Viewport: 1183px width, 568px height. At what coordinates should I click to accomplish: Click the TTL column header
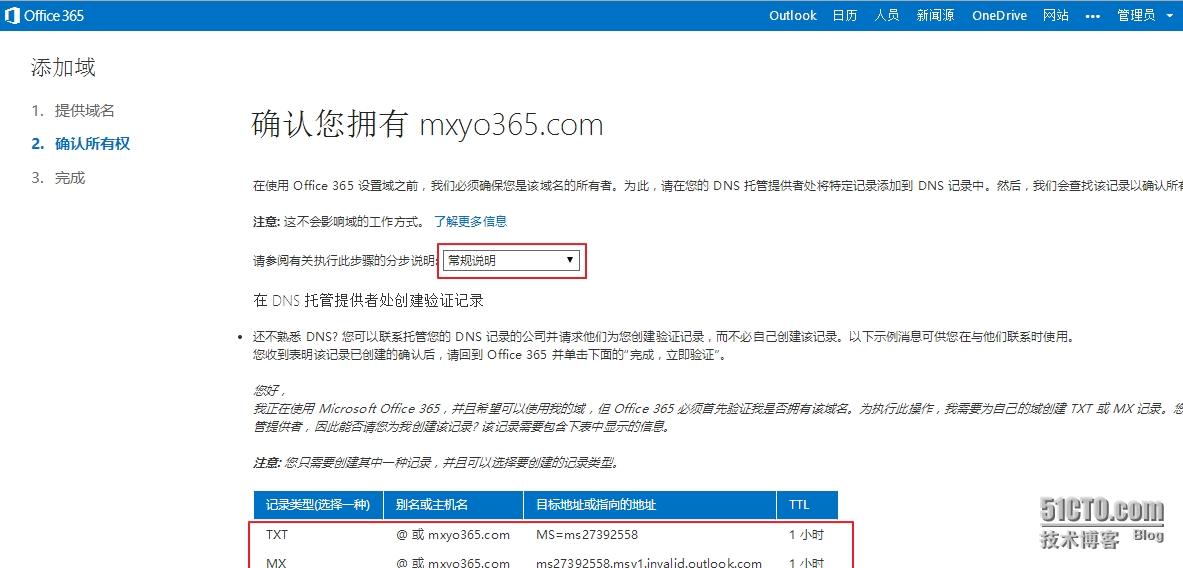click(799, 505)
